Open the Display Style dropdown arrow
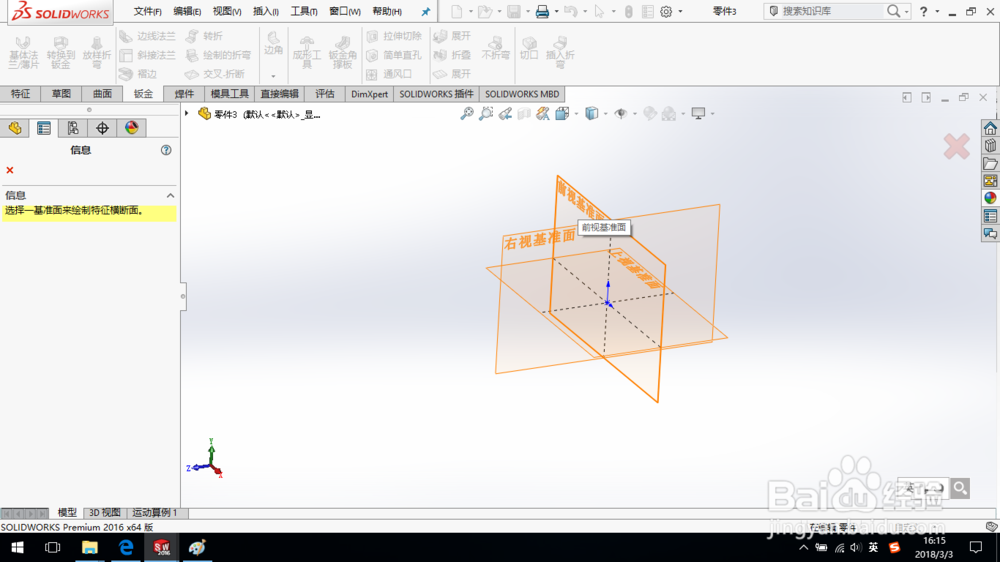 point(606,114)
